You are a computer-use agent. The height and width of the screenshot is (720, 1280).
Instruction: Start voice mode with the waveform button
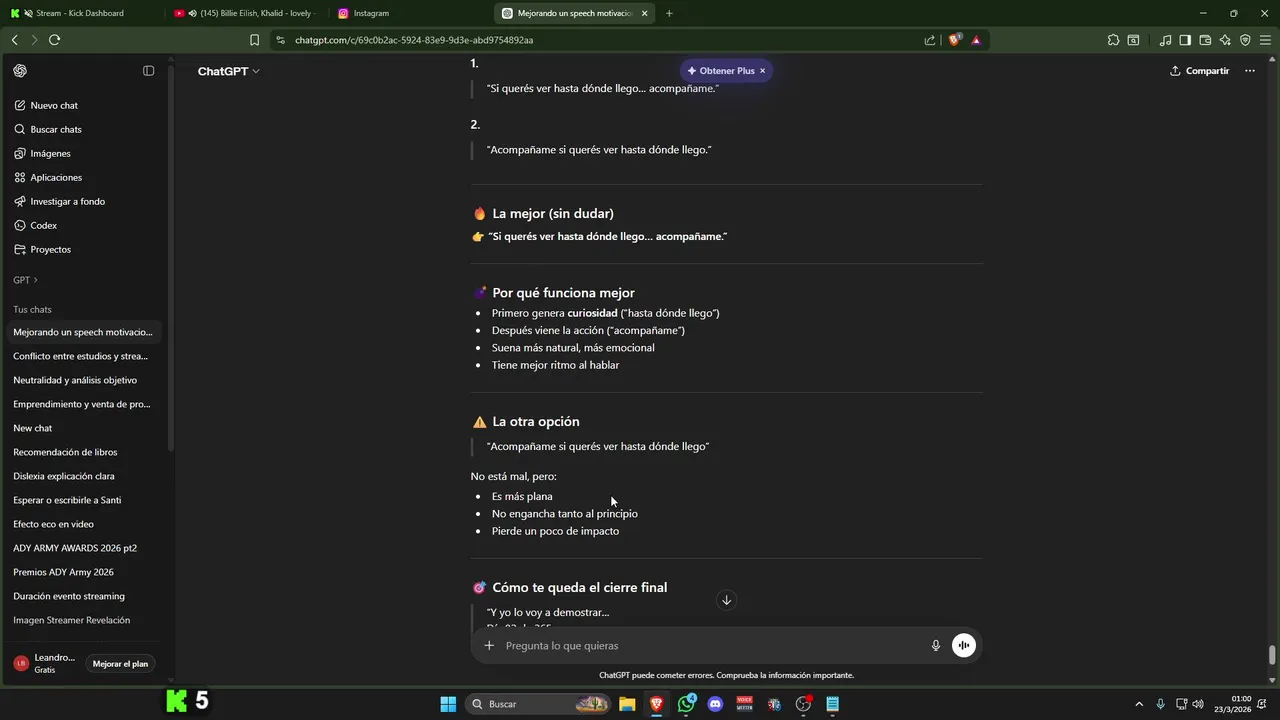964,646
